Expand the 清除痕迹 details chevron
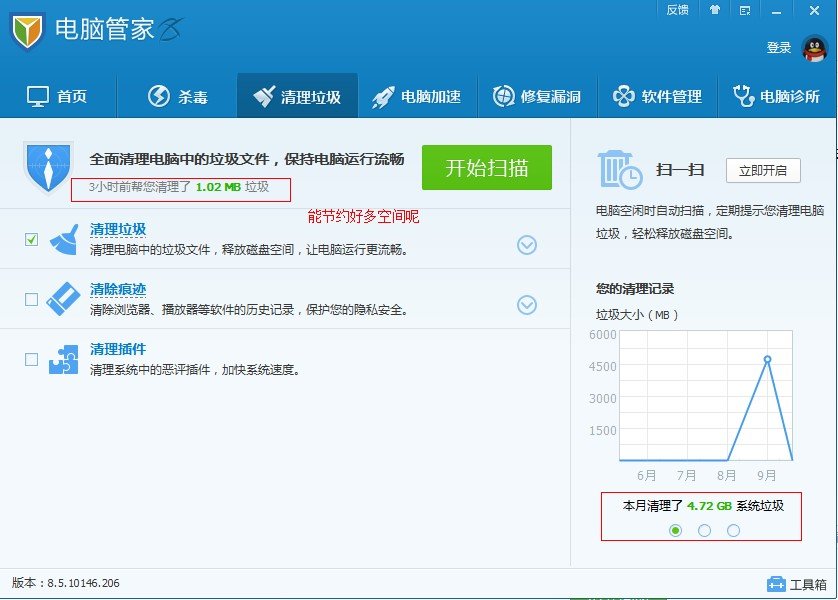838x600 pixels. coord(527,303)
